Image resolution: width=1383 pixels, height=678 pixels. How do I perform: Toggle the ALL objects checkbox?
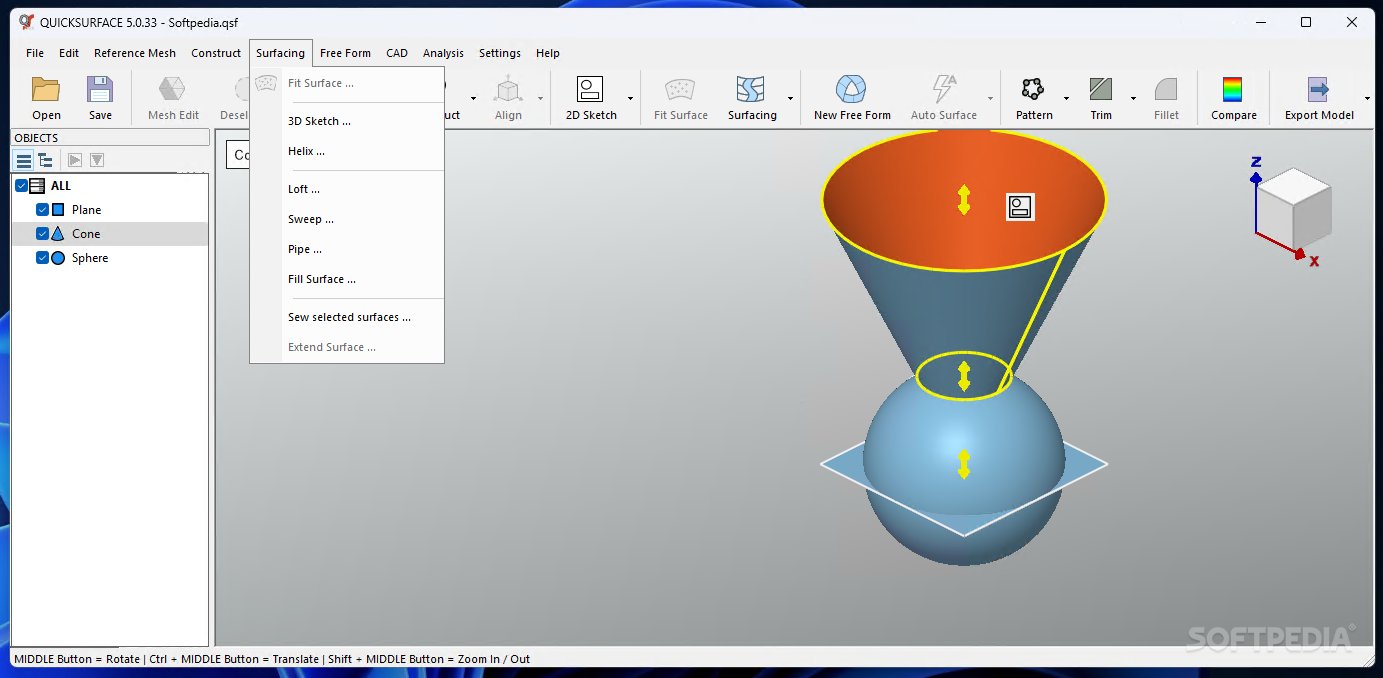21,185
